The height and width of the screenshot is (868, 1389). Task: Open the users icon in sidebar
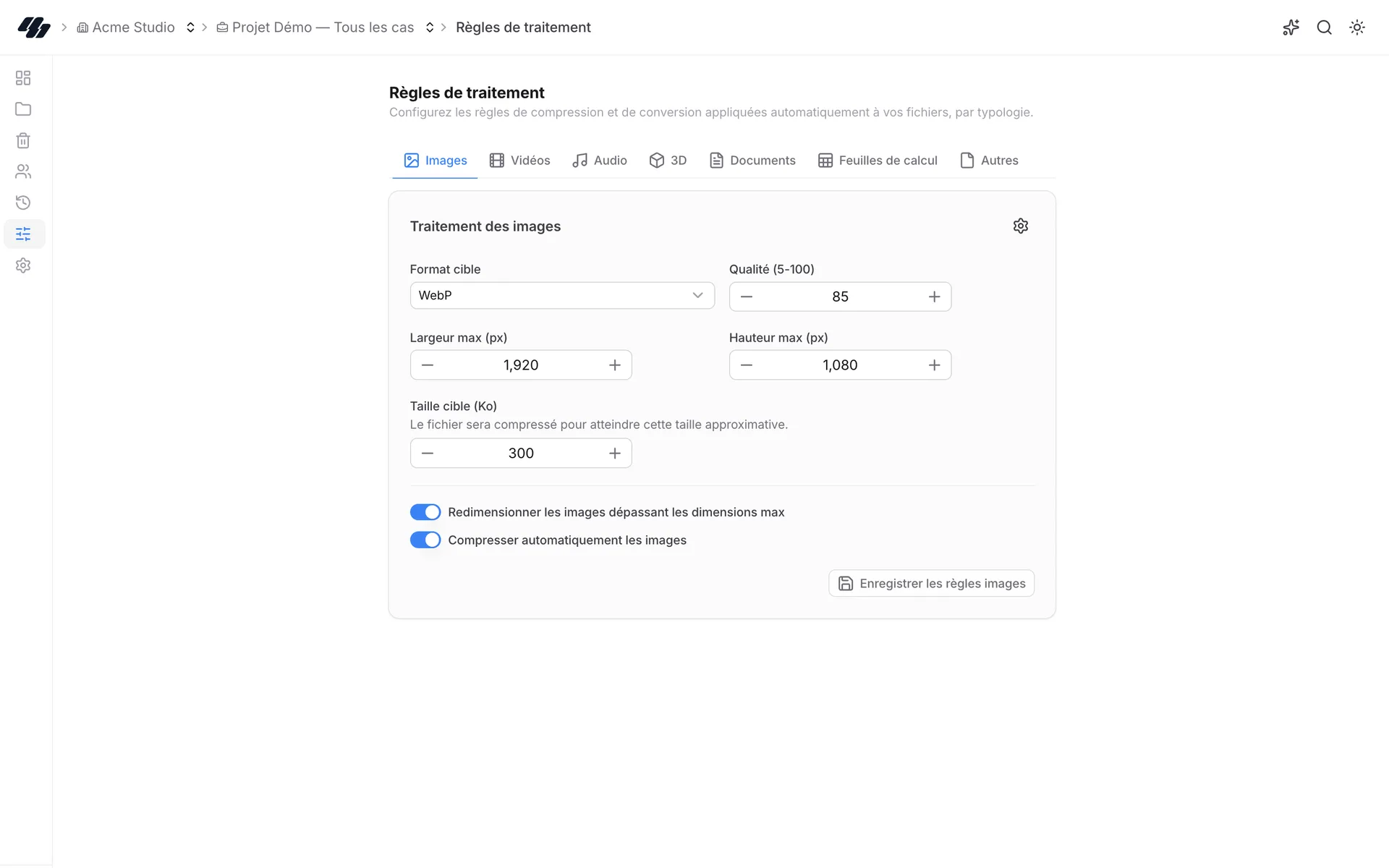pos(23,171)
